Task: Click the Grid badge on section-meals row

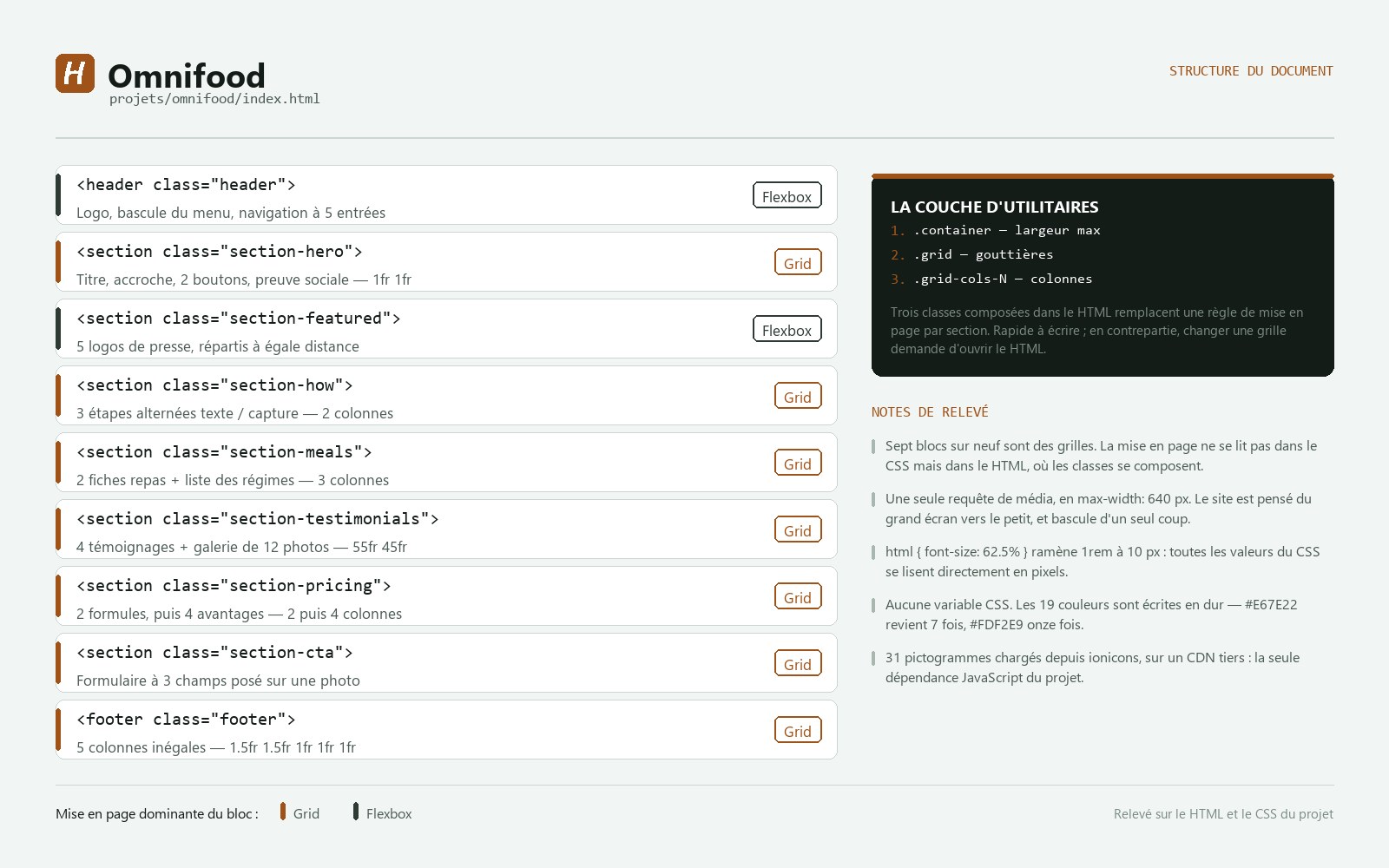Action: tap(797, 463)
